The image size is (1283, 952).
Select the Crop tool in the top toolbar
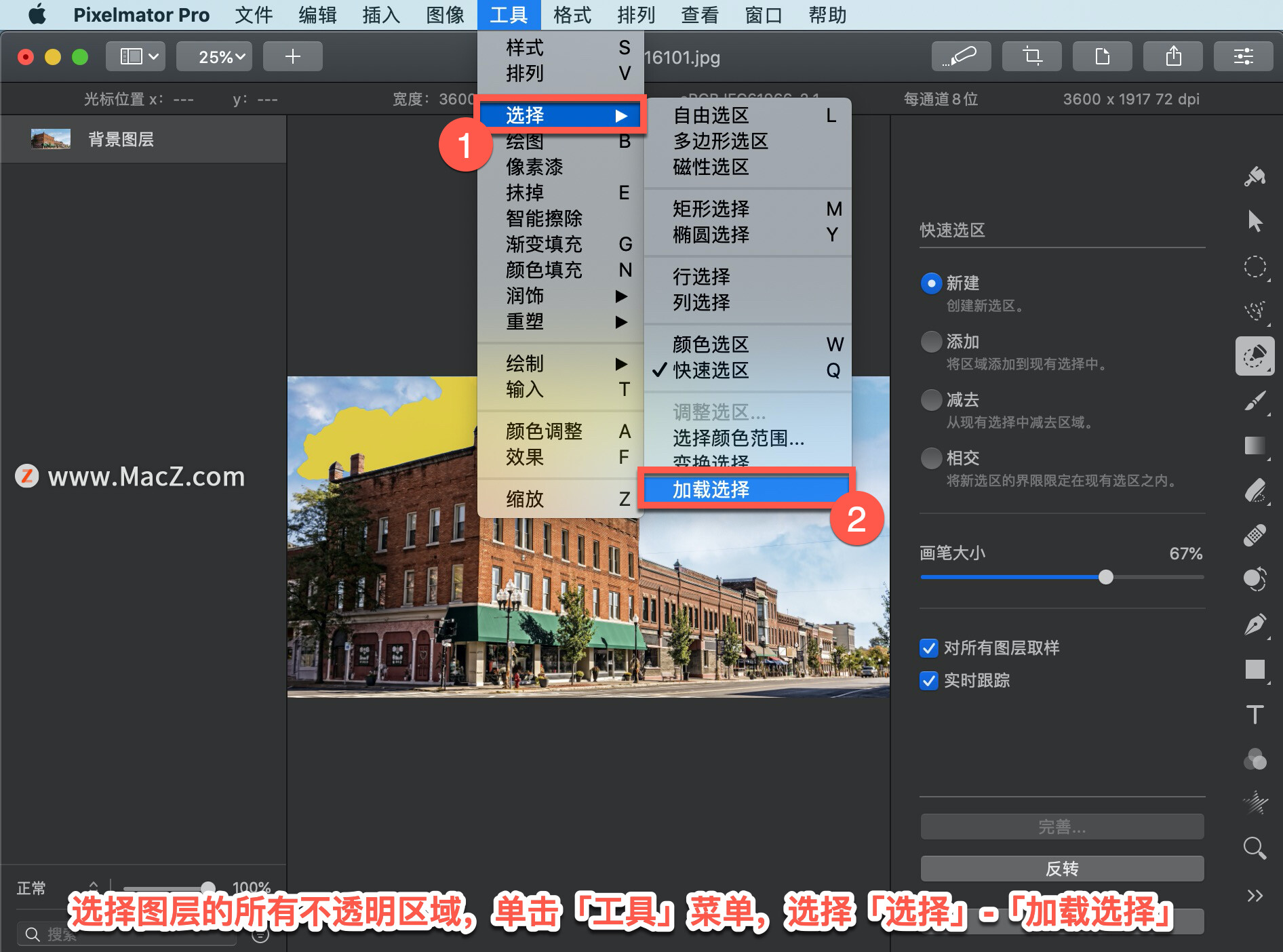coord(1031,56)
